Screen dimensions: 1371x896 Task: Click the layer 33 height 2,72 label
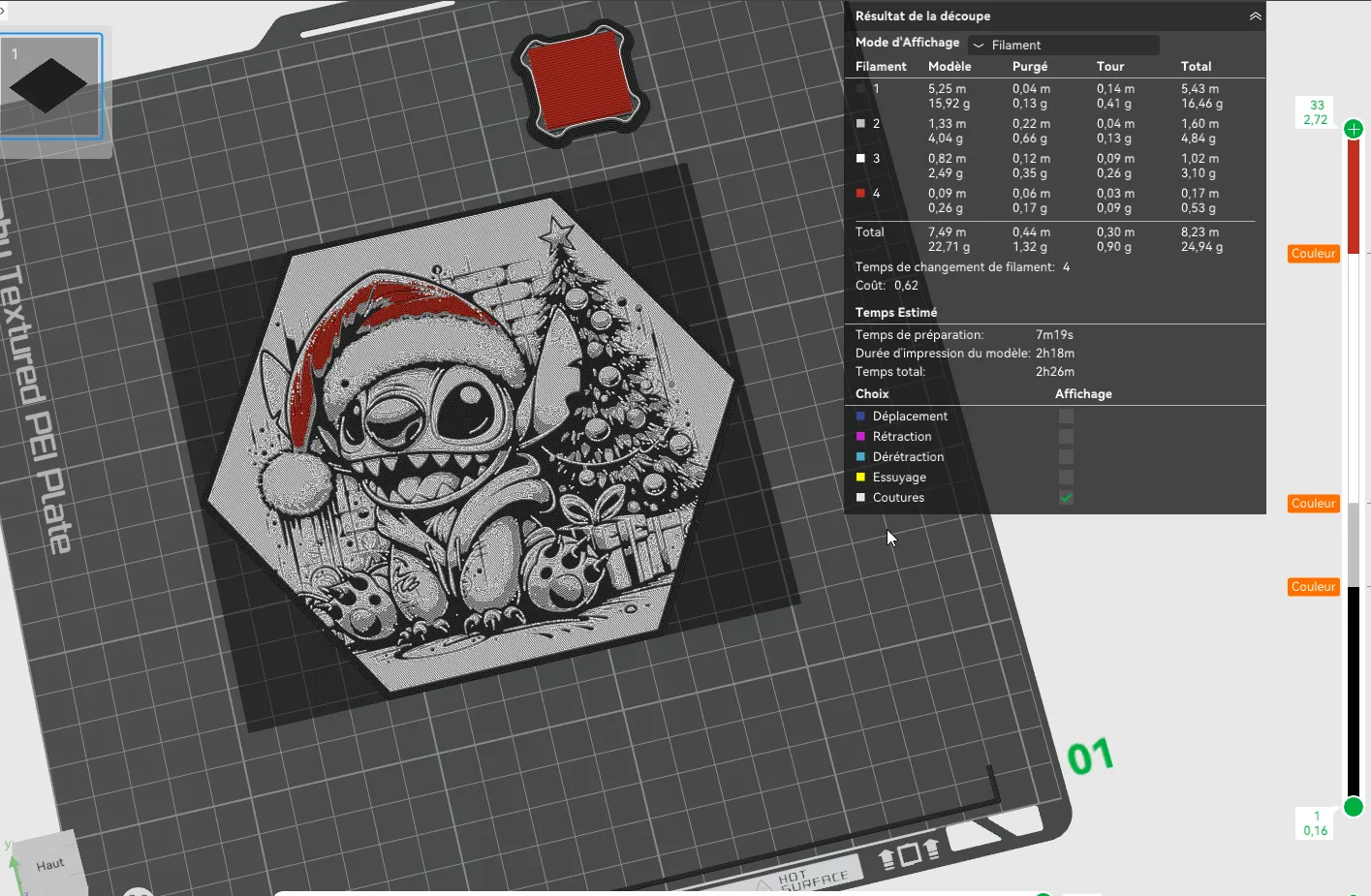[1316, 112]
